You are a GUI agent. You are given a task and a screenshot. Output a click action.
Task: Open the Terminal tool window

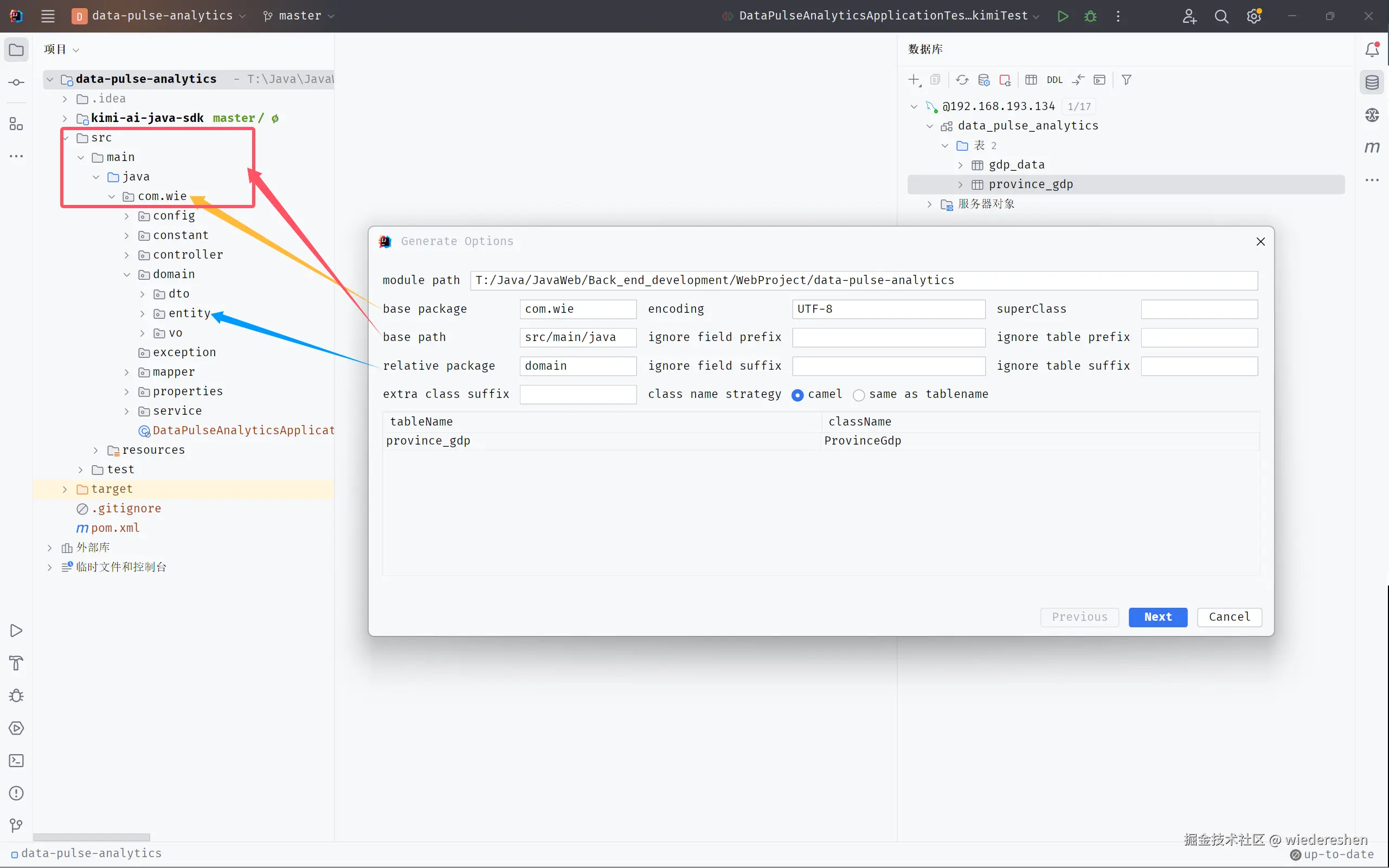coord(16,761)
